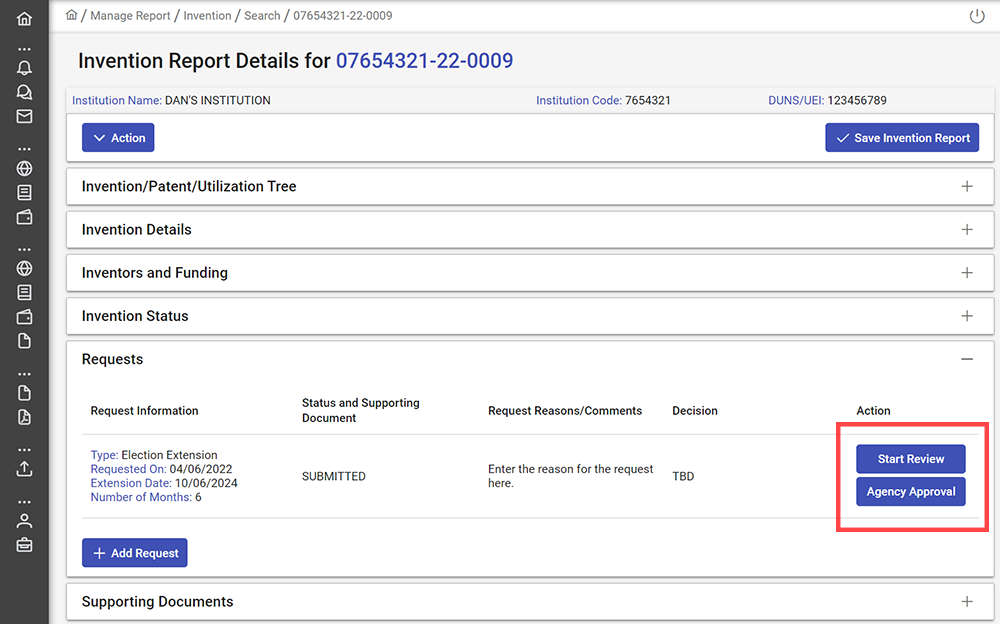Expand the Invention Status section
The image size is (1000, 624).
coord(530,316)
